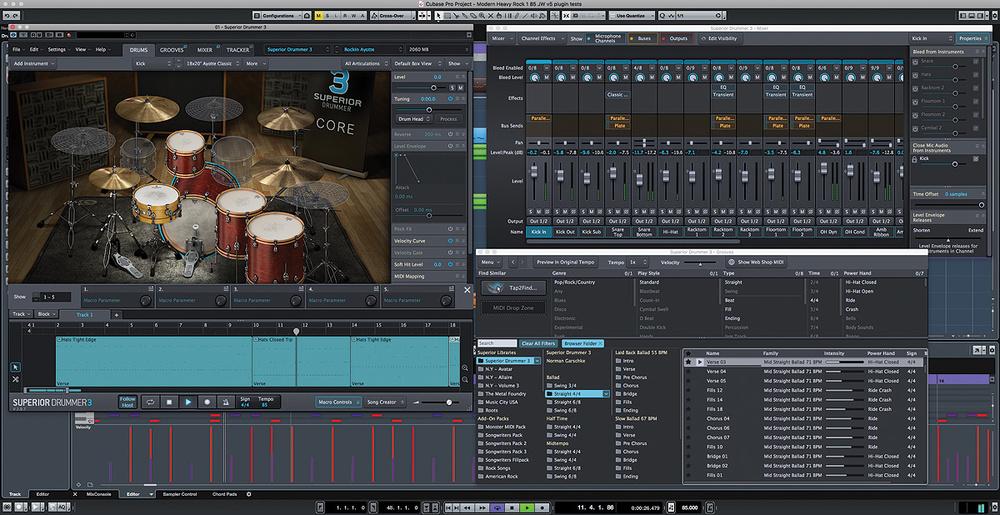Switch to the MIXER tab
Viewport: 1000px width, 515px height.
205,49
